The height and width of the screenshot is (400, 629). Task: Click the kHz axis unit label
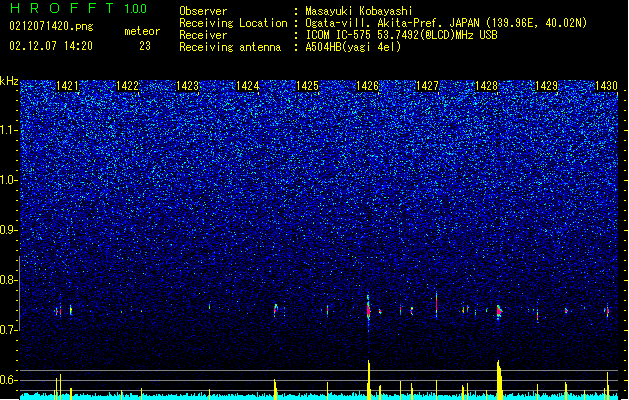pyautogui.click(x=9, y=81)
